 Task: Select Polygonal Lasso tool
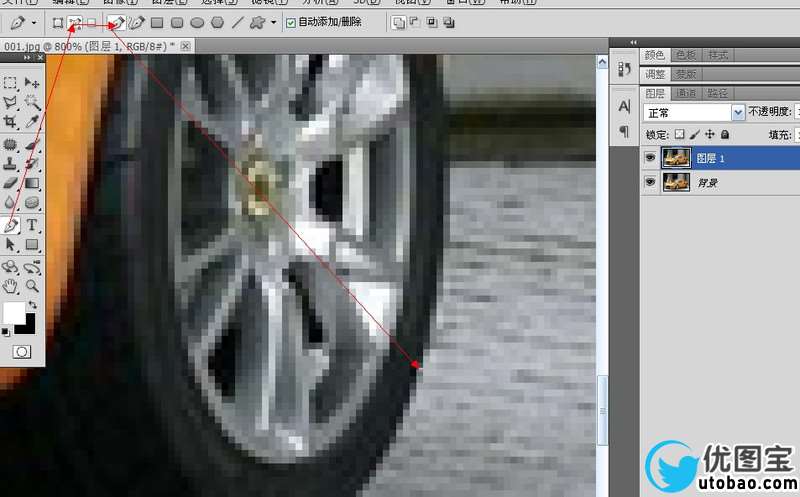tap(10, 103)
